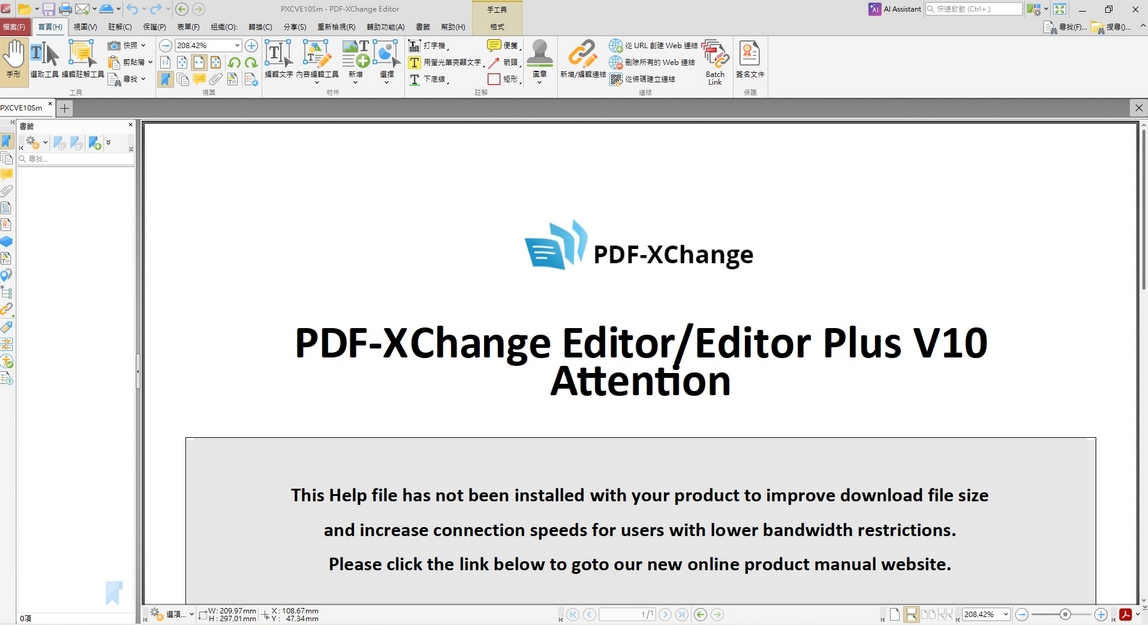
Task: Open Layers pane from left sidebar
Action: coord(7,242)
